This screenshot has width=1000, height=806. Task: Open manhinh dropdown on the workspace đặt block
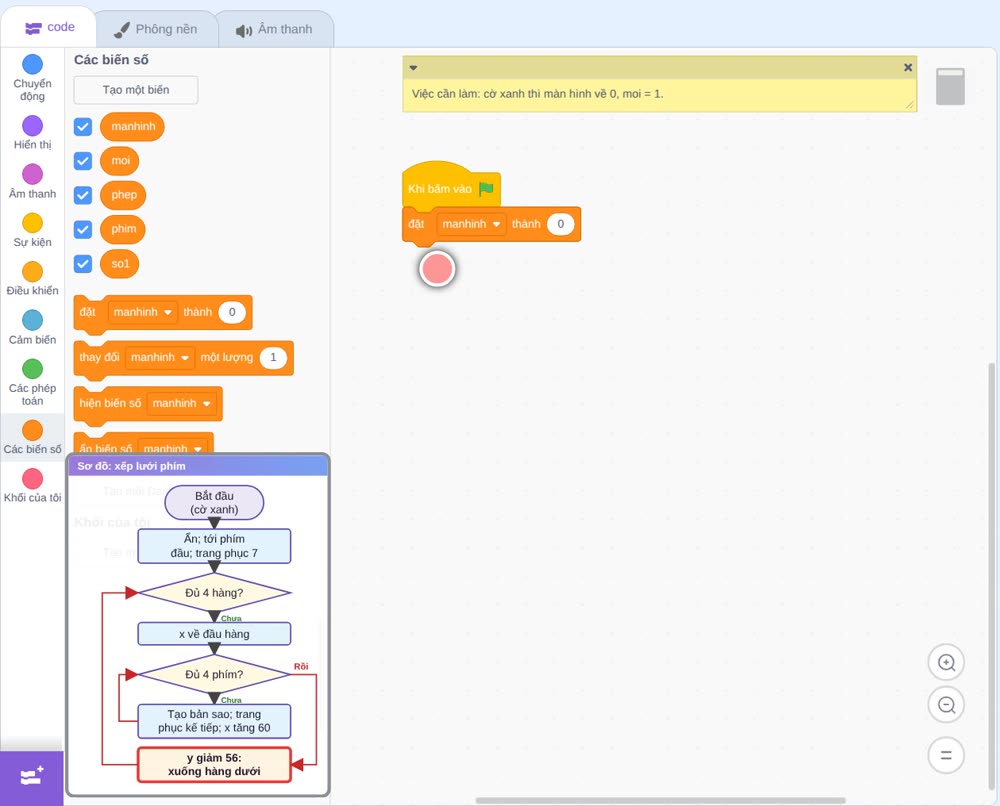click(x=471, y=224)
